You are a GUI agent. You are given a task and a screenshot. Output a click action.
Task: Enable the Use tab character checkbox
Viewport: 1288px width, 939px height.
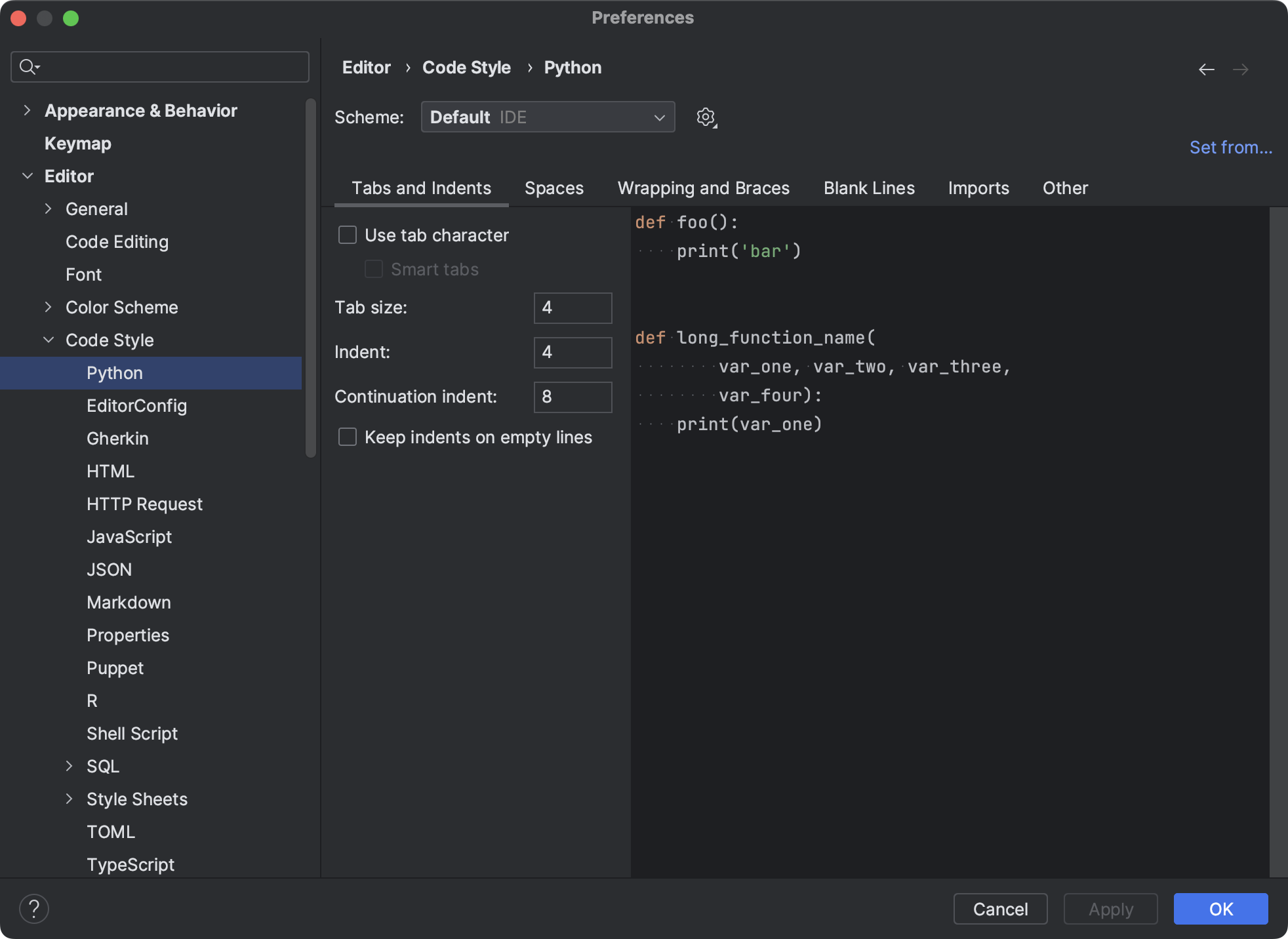[347, 235]
